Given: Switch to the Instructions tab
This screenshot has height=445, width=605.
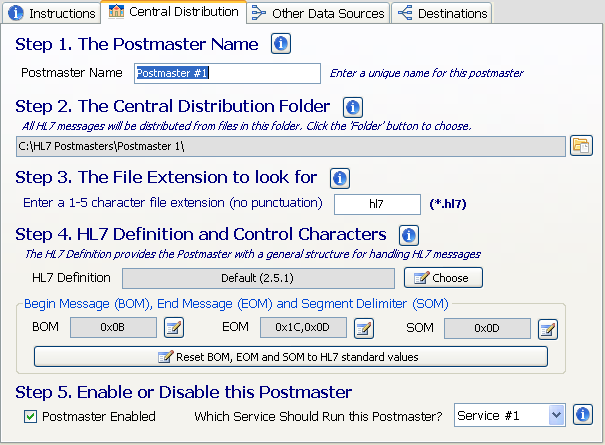Looking at the screenshot, I should point(52,13).
